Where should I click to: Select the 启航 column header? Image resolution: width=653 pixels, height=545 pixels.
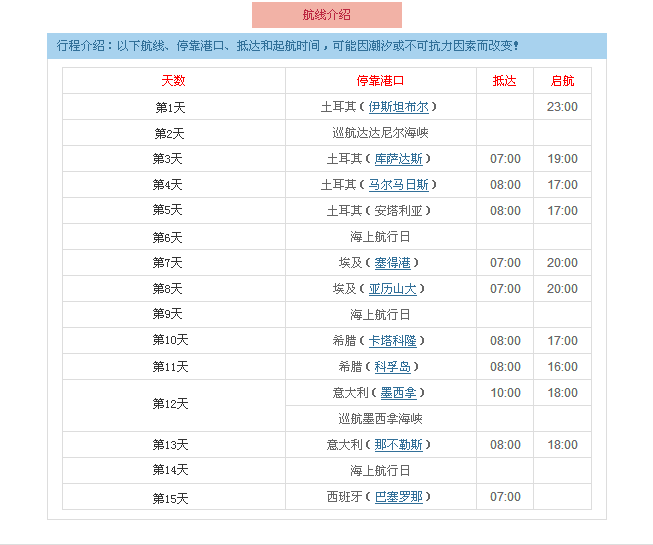pos(562,81)
